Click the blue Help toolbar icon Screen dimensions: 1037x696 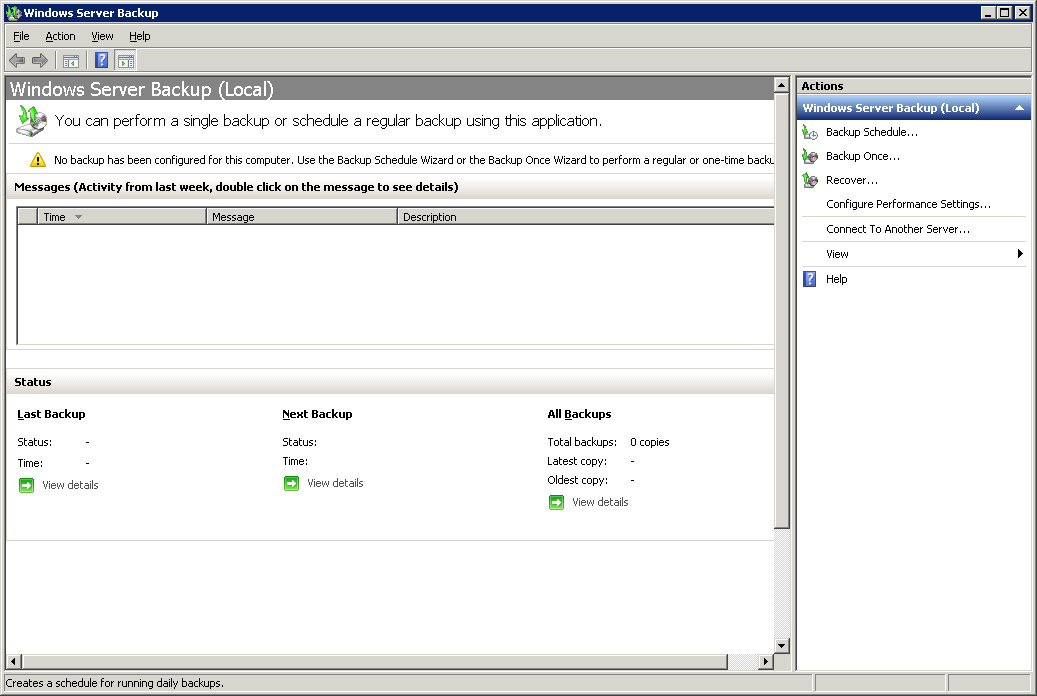coord(101,61)
